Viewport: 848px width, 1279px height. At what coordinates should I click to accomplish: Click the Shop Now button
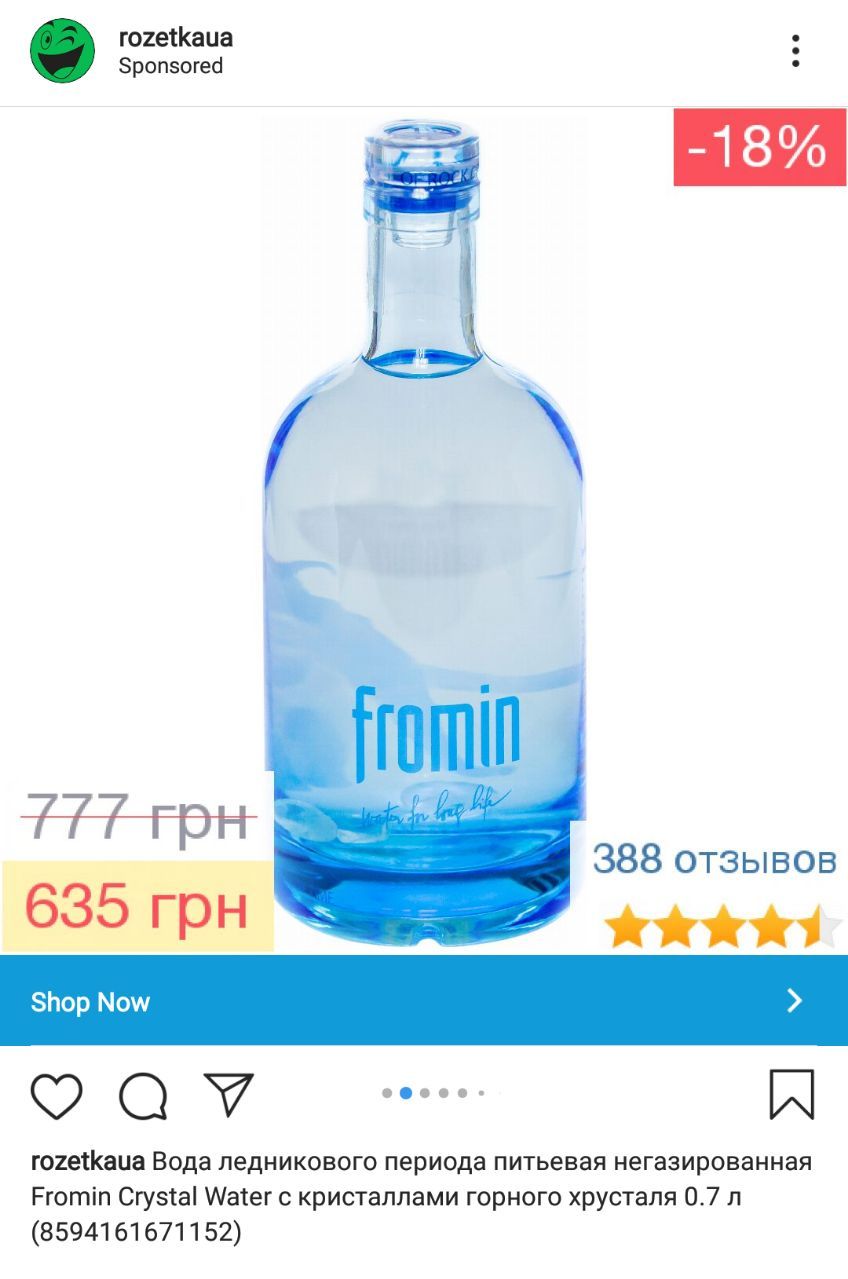[x=424, y=1001]
